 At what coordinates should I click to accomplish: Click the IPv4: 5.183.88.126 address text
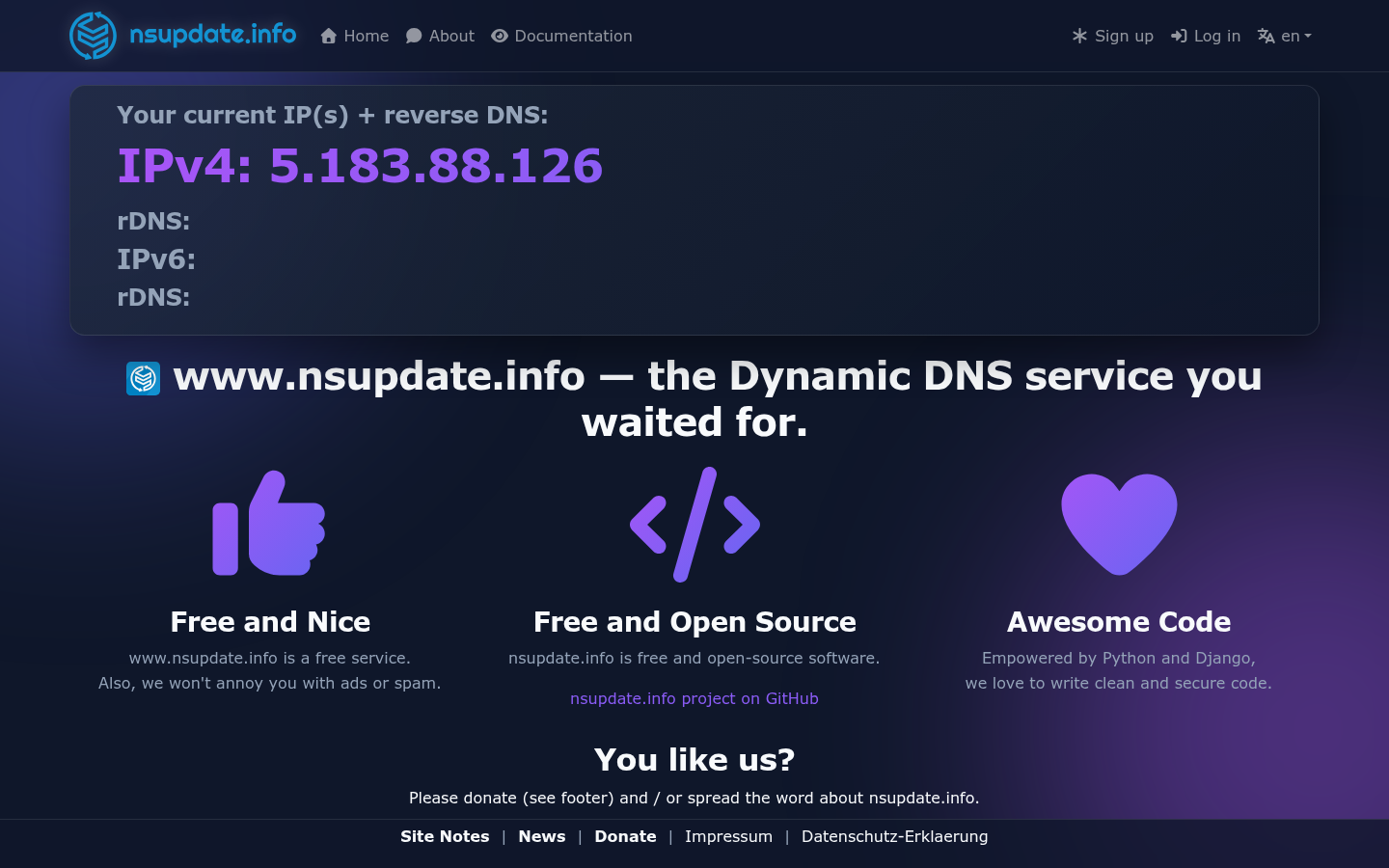pyautogui.click(x=360, y=166)
